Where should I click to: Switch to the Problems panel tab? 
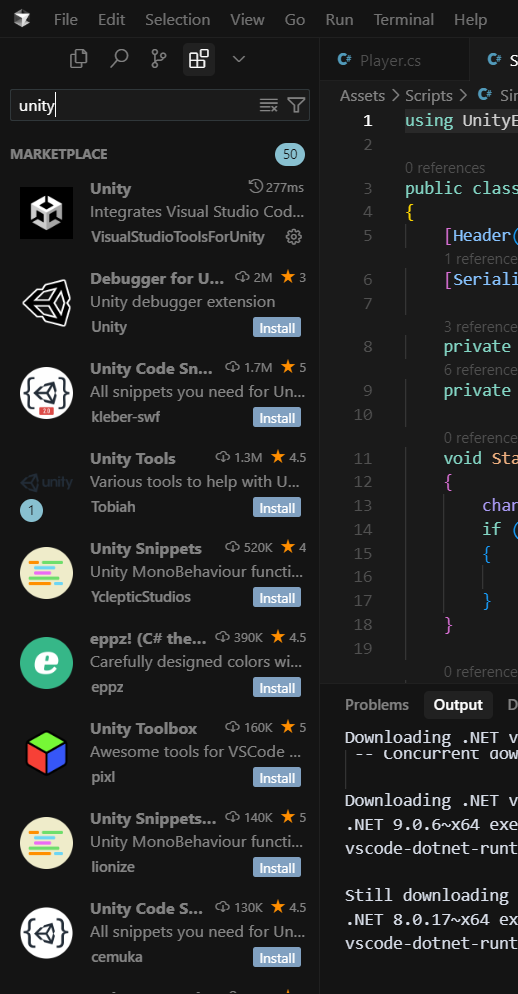377,705
